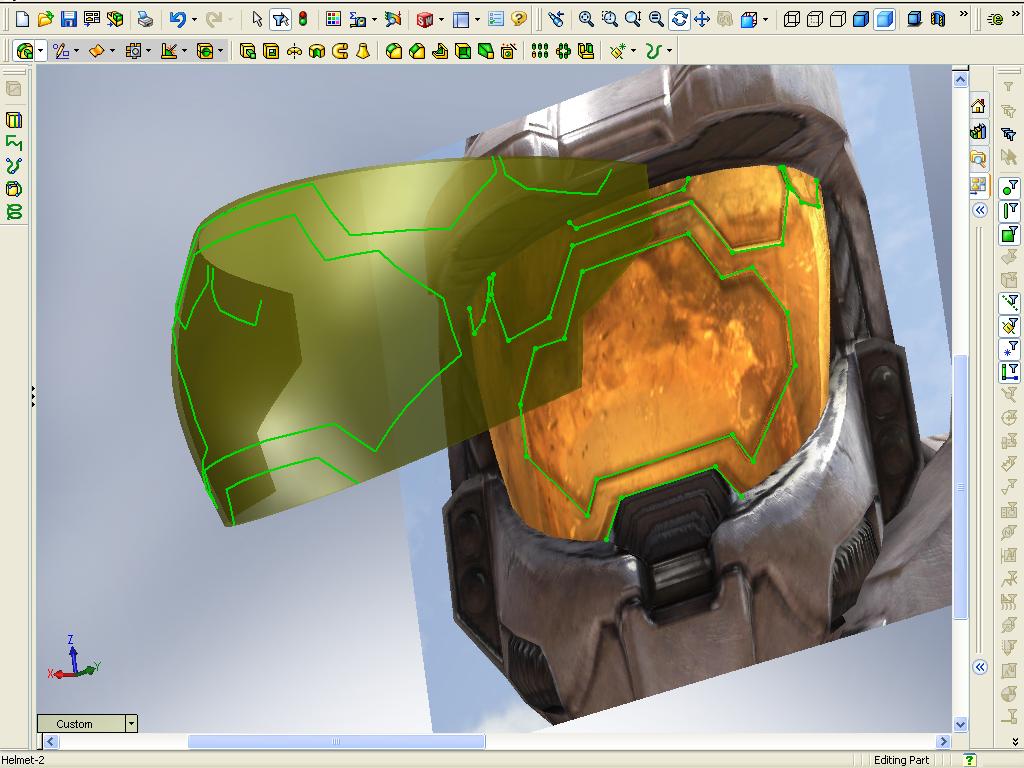
Task: Expand the Surfaces toolbar dropdown arrow
Action: point(112,50)
